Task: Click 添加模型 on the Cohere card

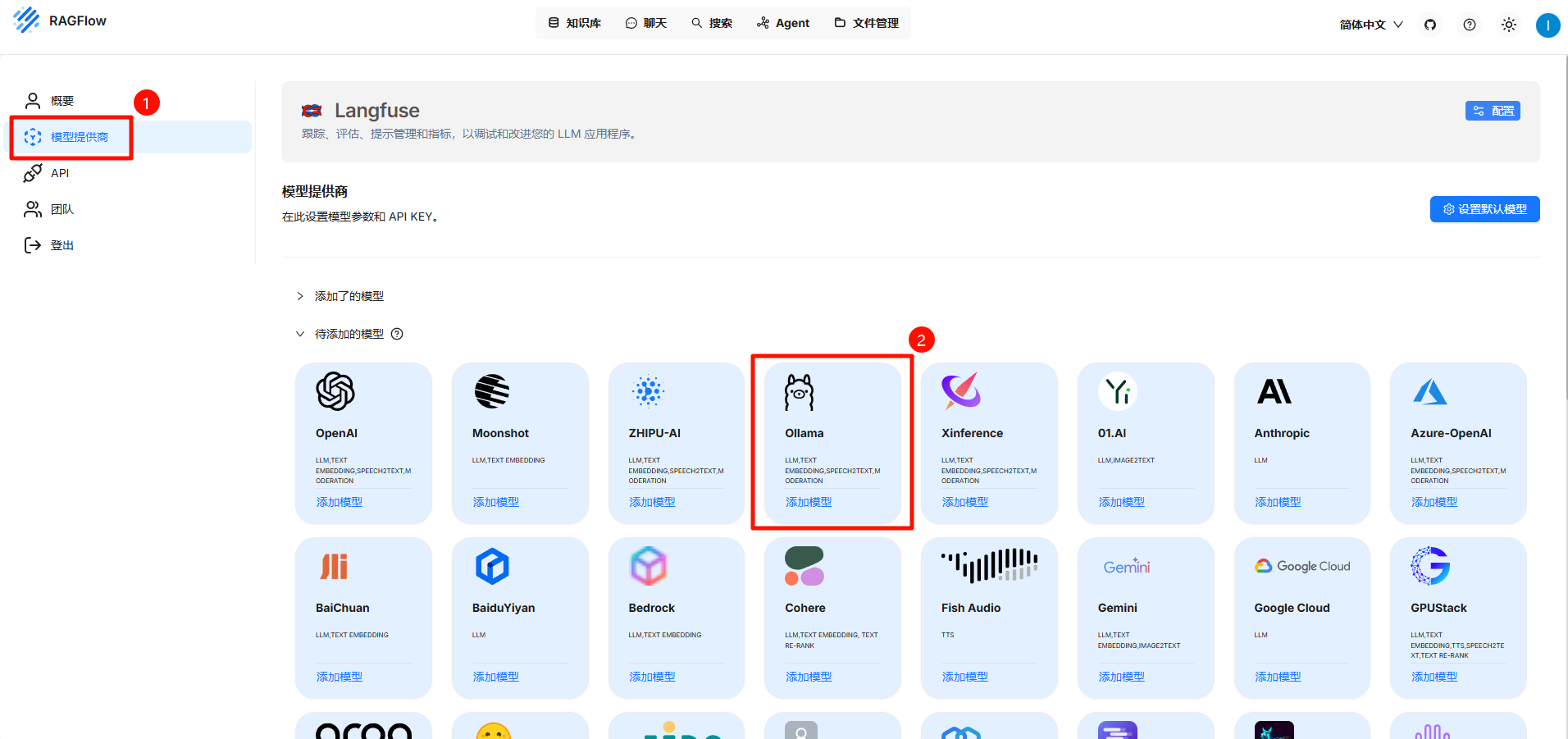Action: click(809, 677)
